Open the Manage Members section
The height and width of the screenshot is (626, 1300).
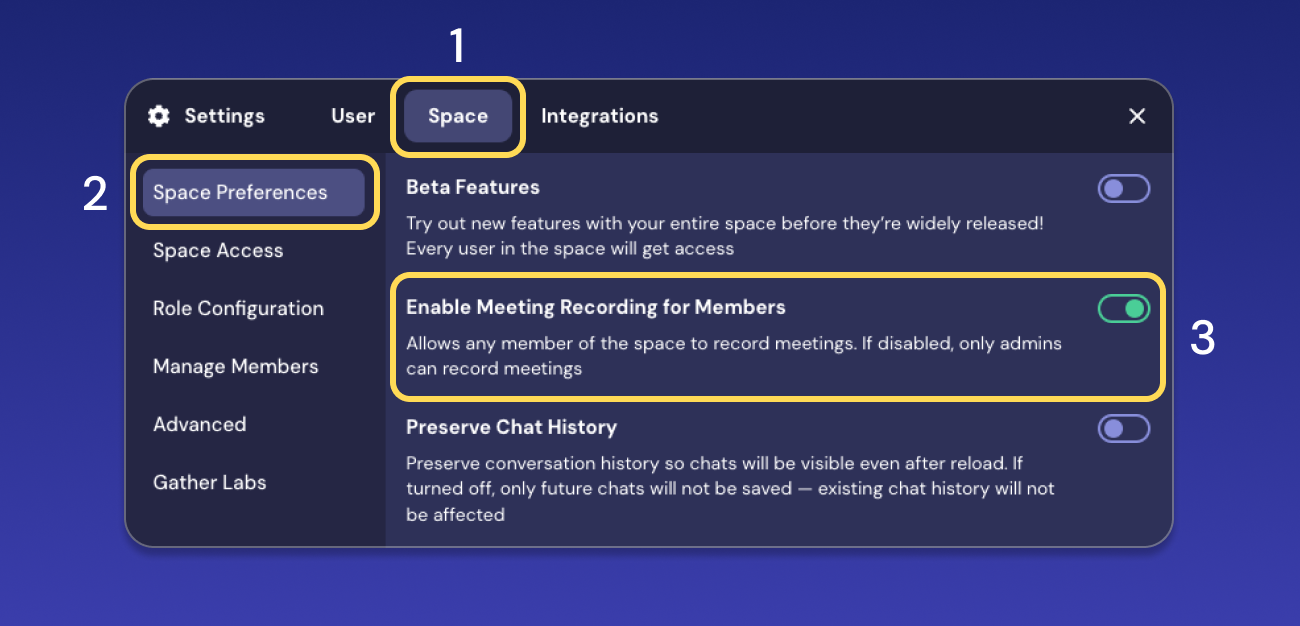click(235, 366)
